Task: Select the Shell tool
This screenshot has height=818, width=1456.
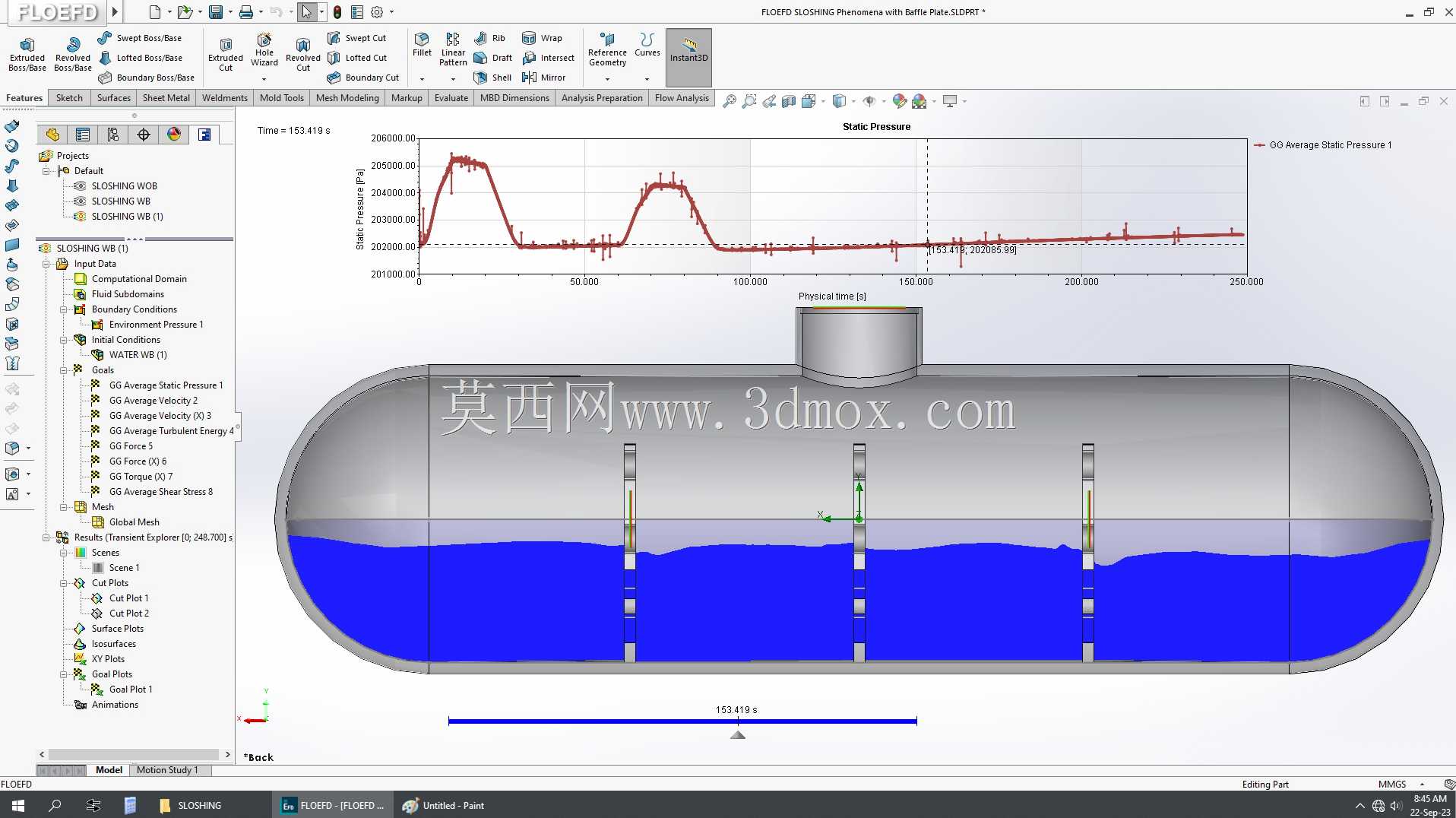Action: [492, 78]
